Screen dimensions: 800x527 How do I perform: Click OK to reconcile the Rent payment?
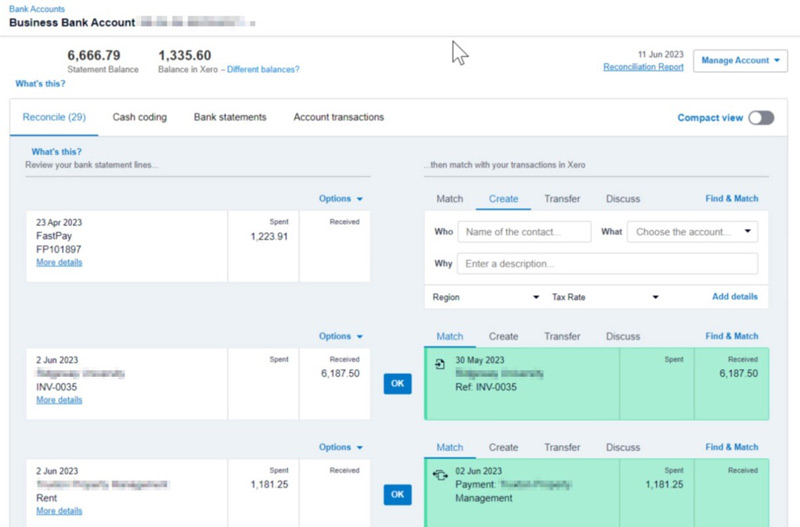(397, 494)
